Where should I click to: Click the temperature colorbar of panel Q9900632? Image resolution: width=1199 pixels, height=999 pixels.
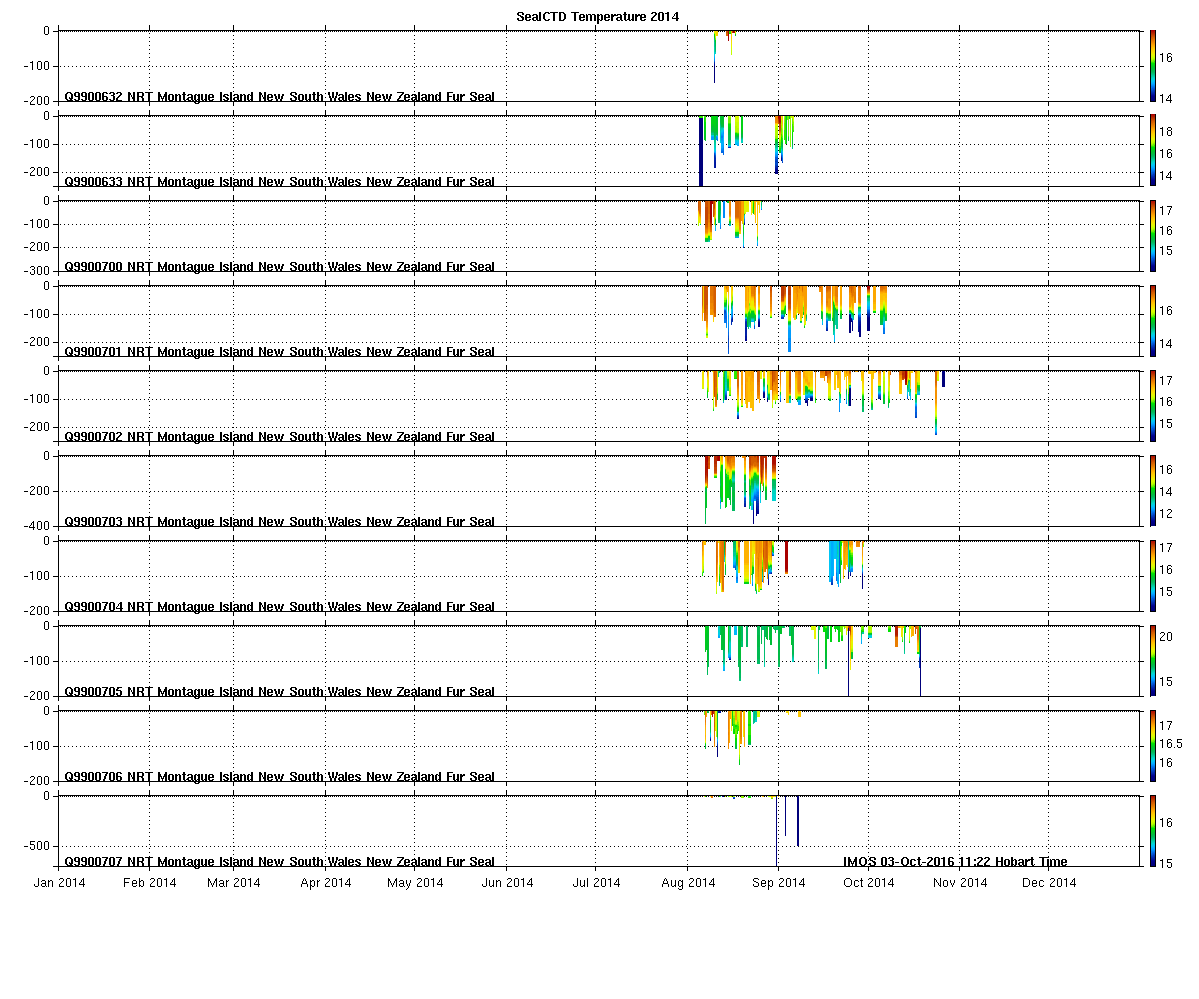(1153, 66)
